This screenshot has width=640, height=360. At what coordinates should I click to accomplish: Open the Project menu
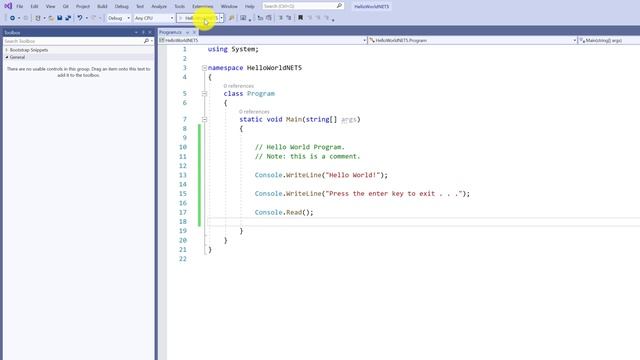click(83, 7)
